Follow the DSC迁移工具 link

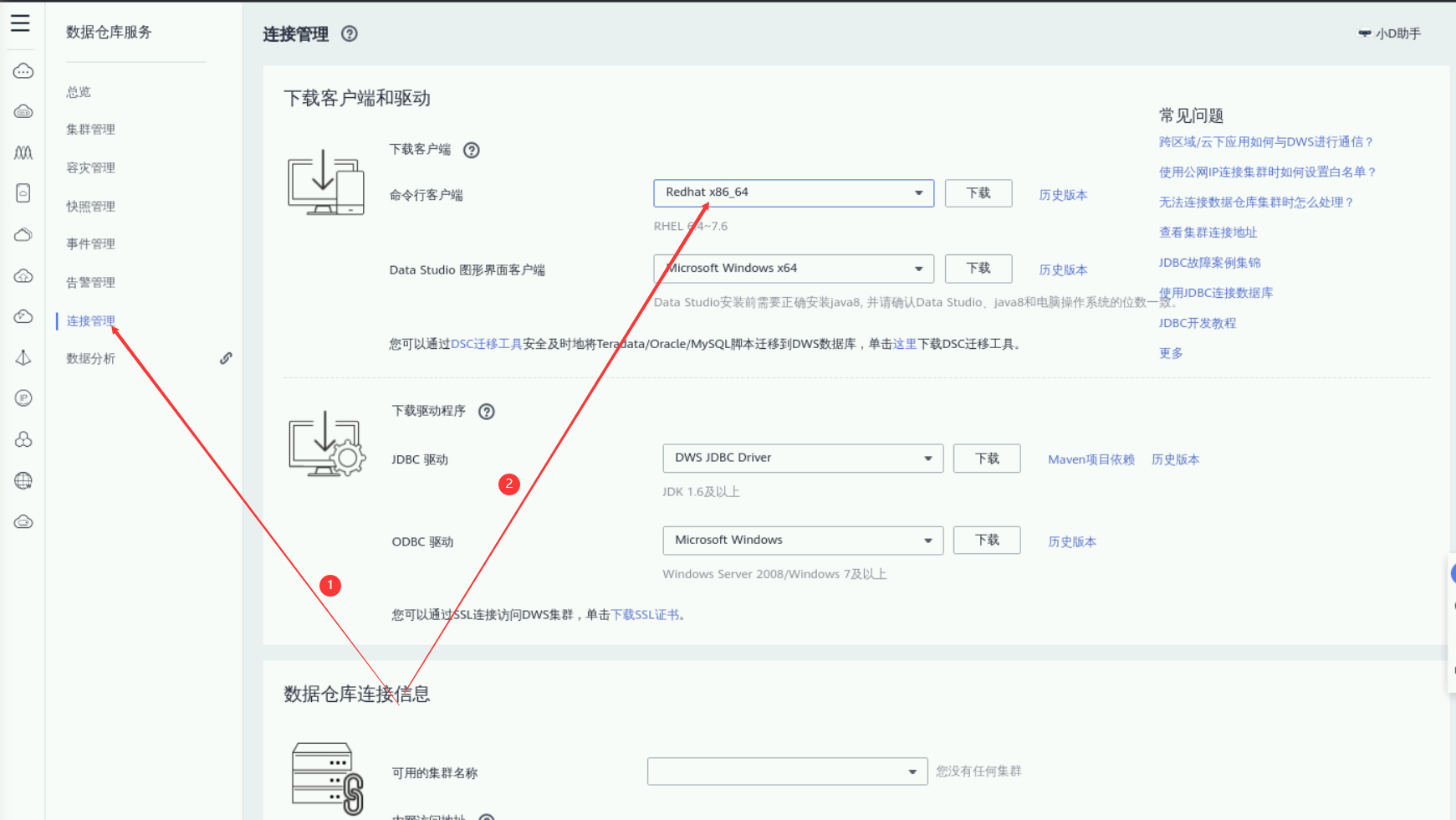point(487,344)
